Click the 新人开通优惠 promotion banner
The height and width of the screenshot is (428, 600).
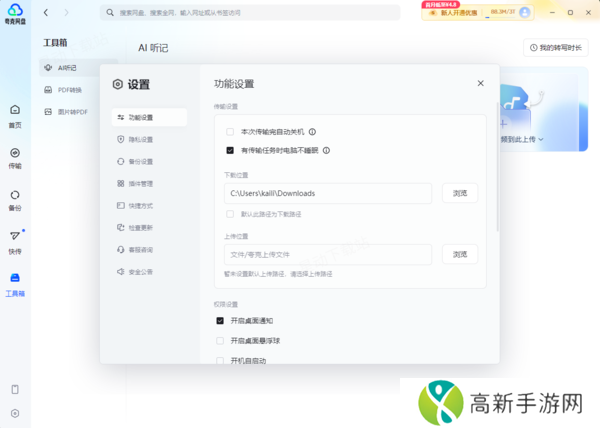(x=453, y=13)
